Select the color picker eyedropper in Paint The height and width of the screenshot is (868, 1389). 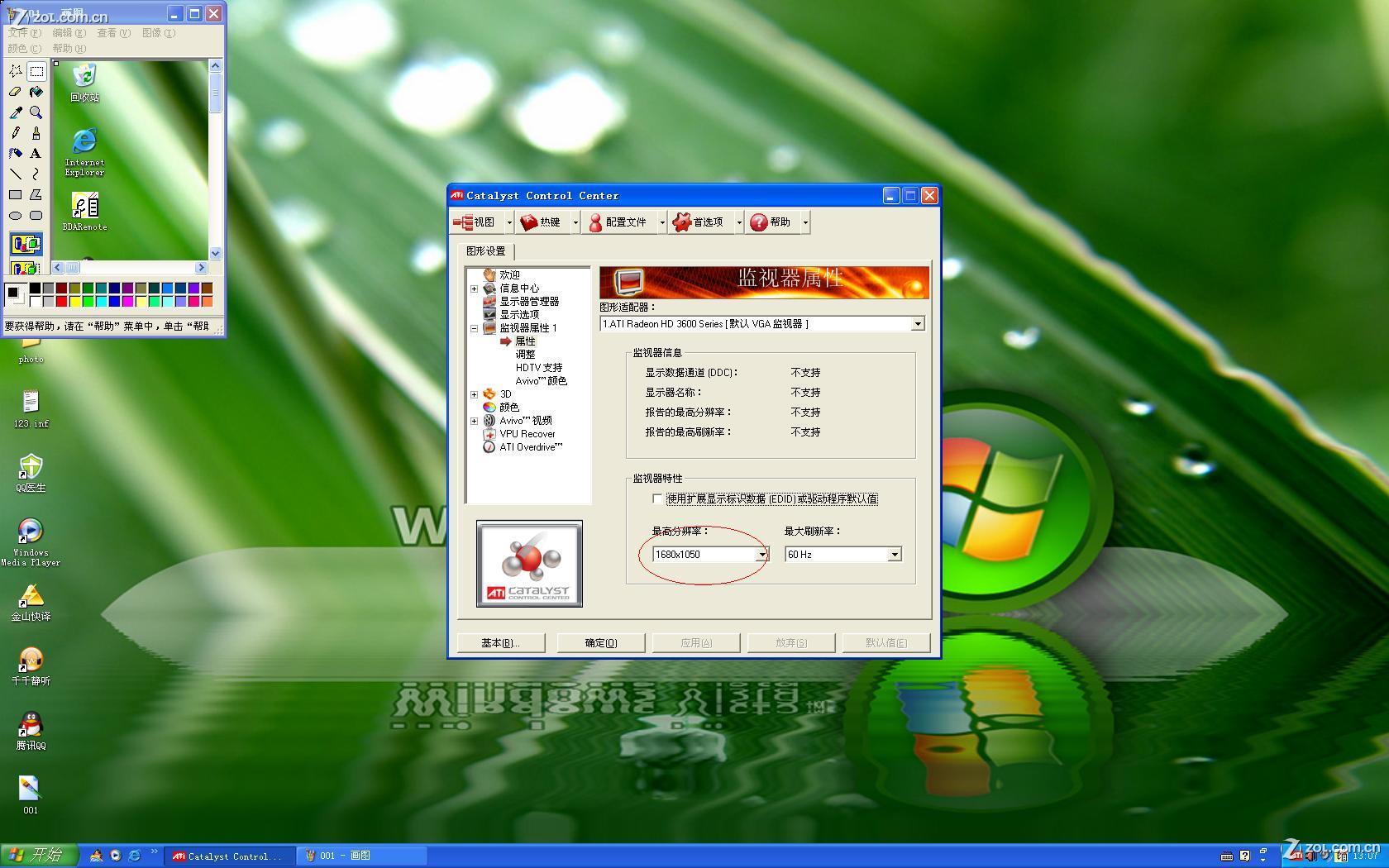click(x=16, y=112)
